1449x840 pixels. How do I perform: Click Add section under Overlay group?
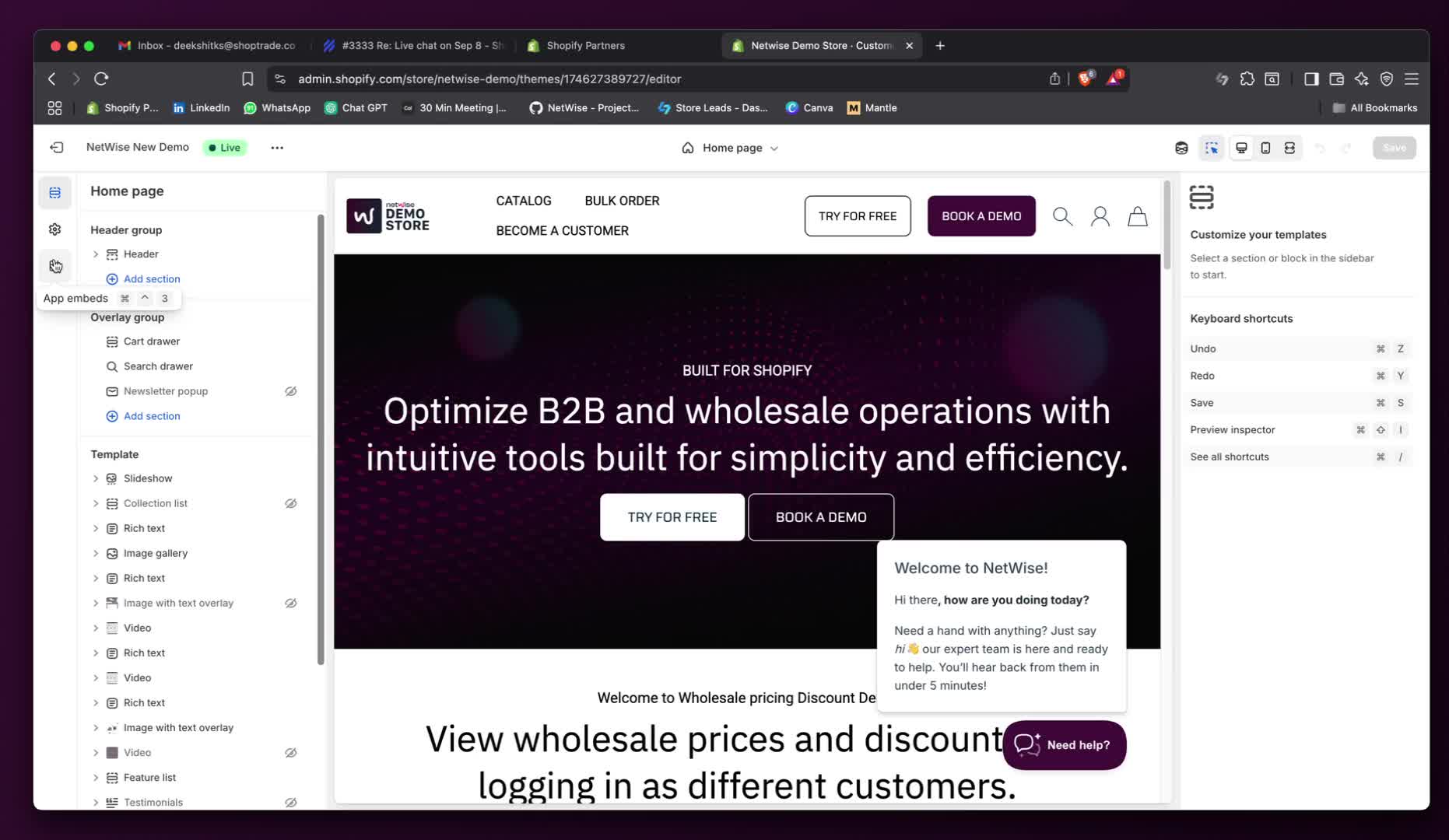pyautogui.click(x=143, y=416)
